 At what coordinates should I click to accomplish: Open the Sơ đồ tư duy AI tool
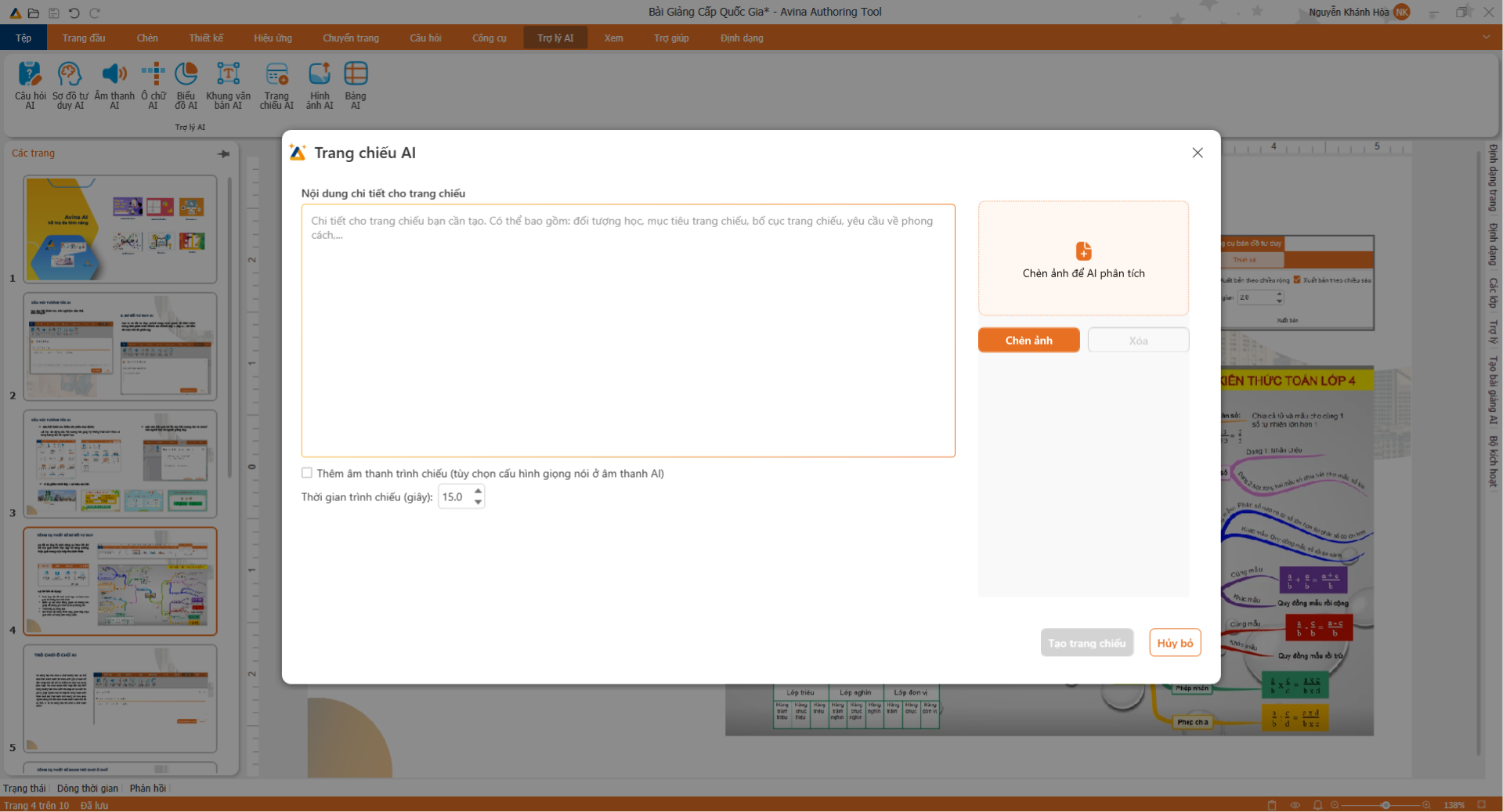pos(70,85)
